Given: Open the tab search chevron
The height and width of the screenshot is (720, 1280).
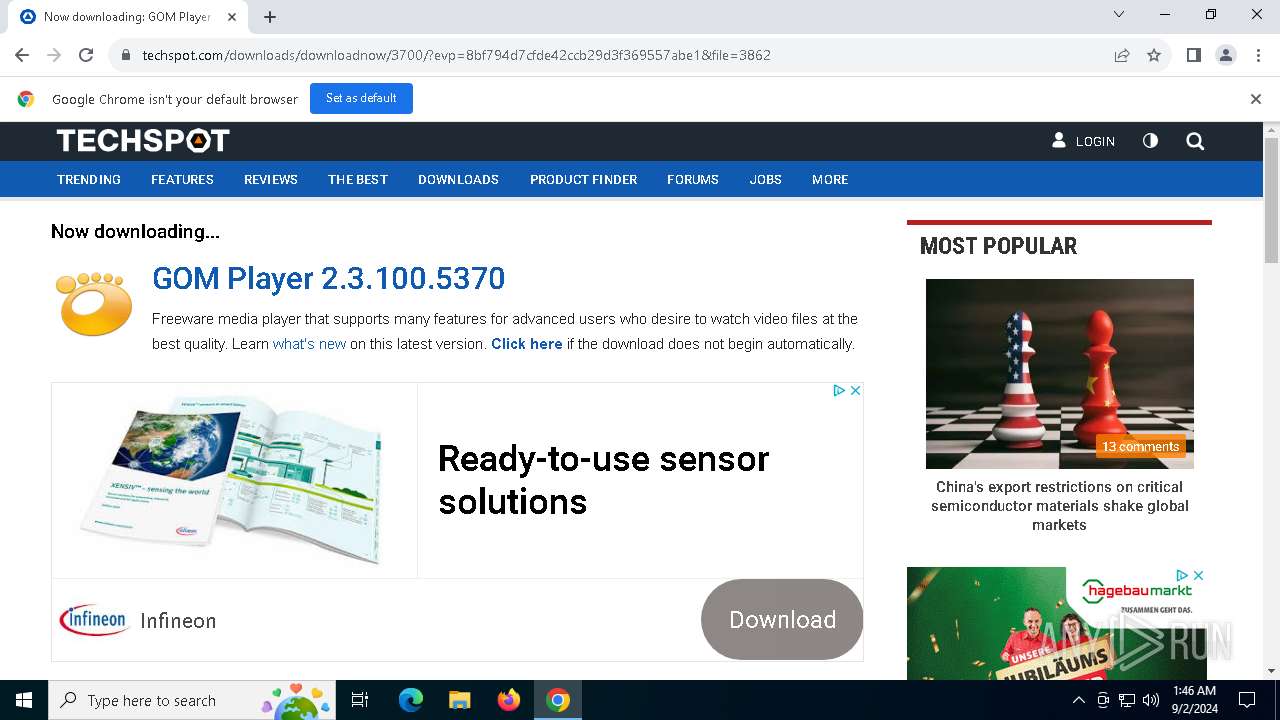Looking at the screenshot, I should (x=1119, y=15).
